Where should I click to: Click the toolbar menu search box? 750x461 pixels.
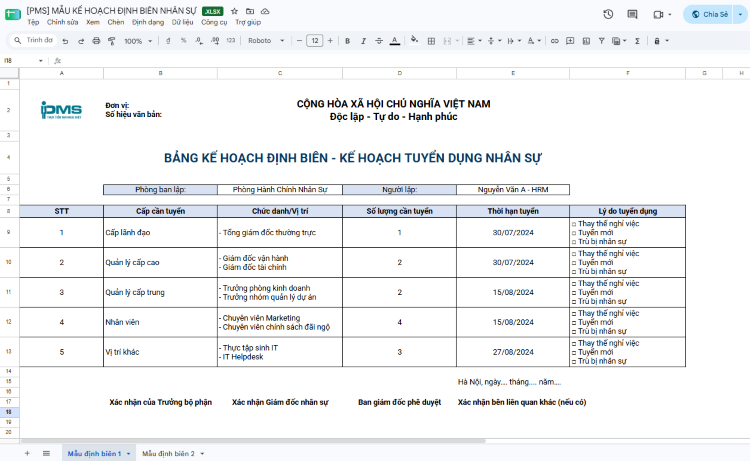tap(33, 41)
